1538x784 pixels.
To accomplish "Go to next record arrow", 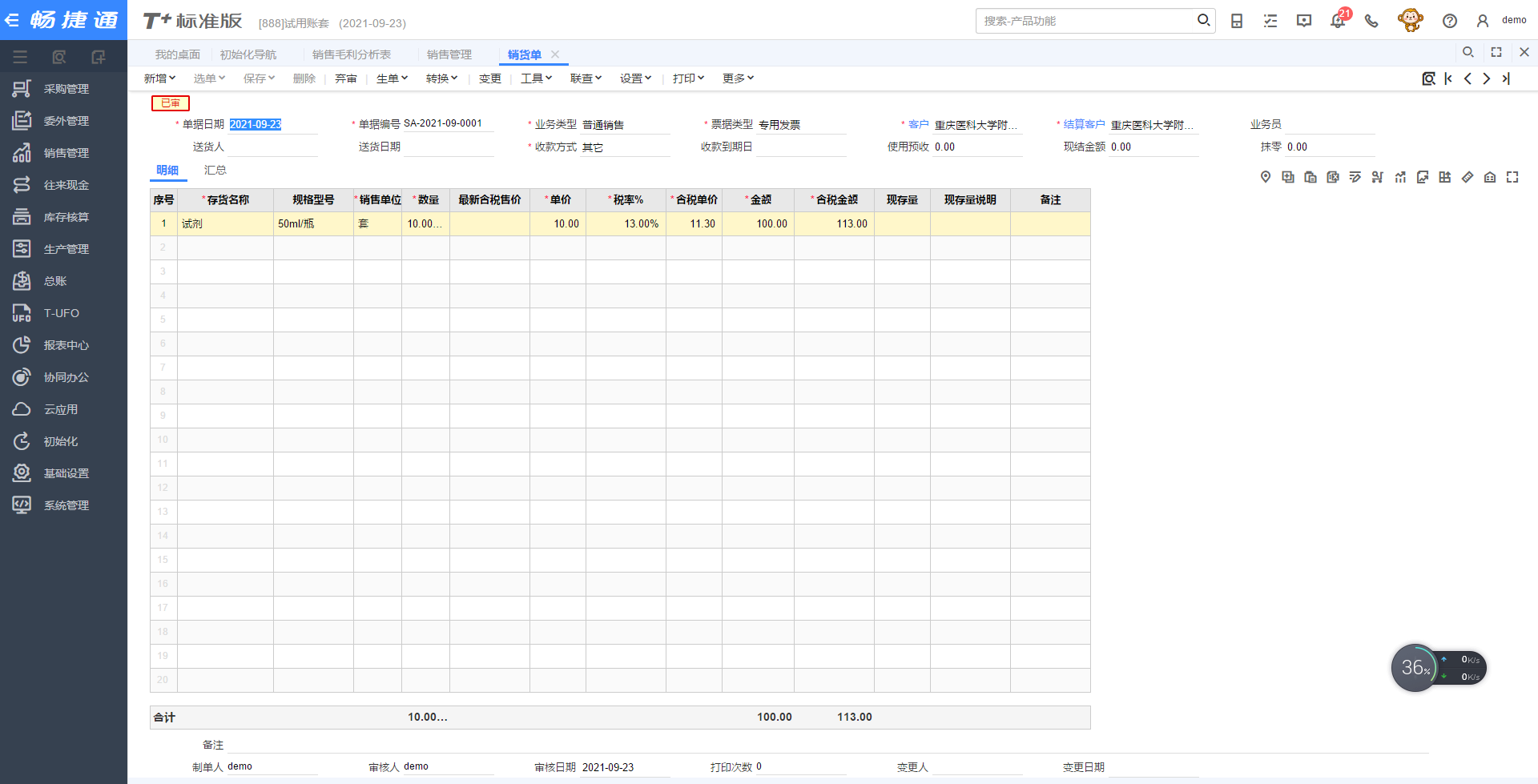I will [1487, 78].
